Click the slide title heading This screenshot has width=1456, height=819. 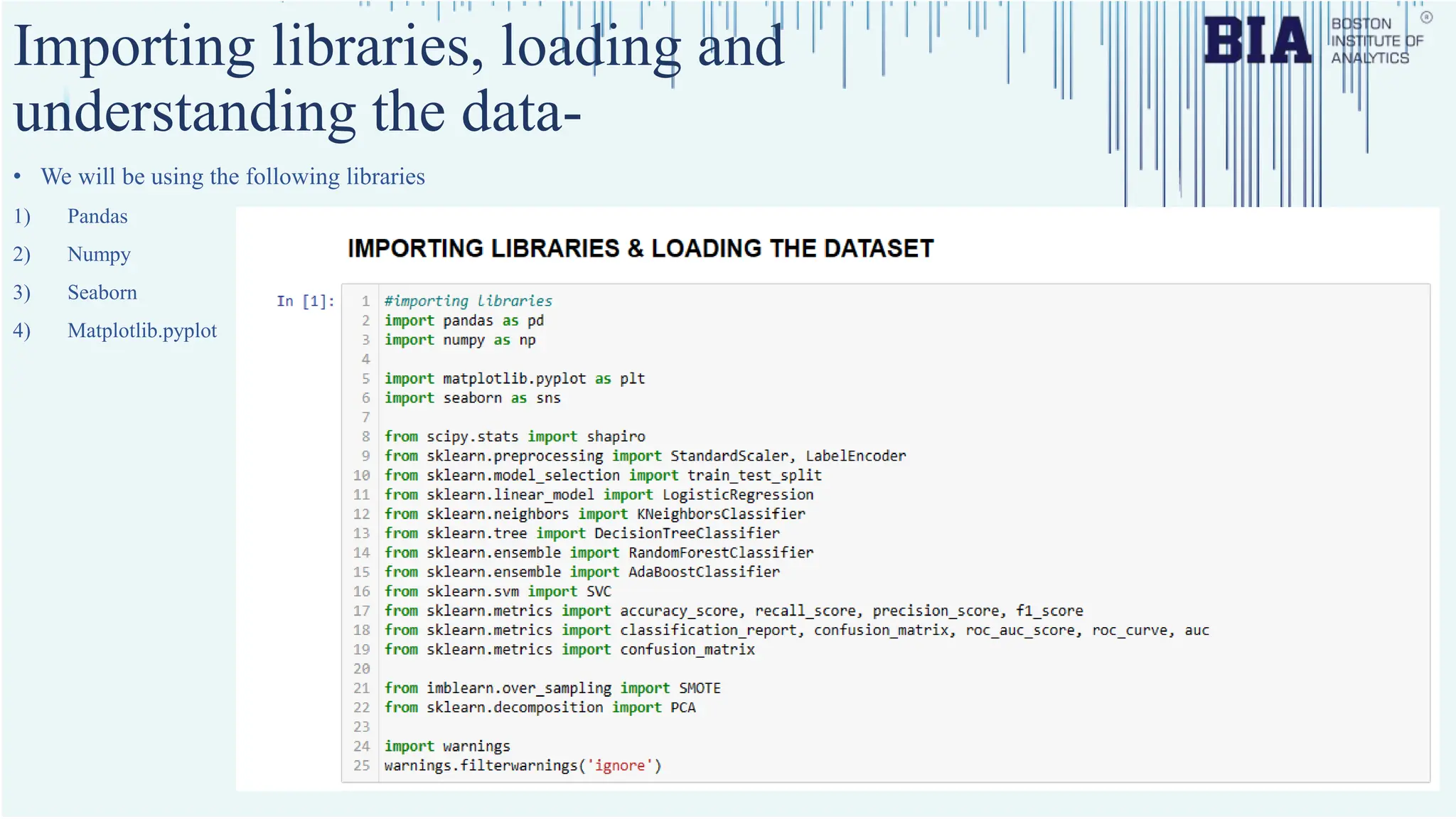pyautogui.click(x=398, y=78)
